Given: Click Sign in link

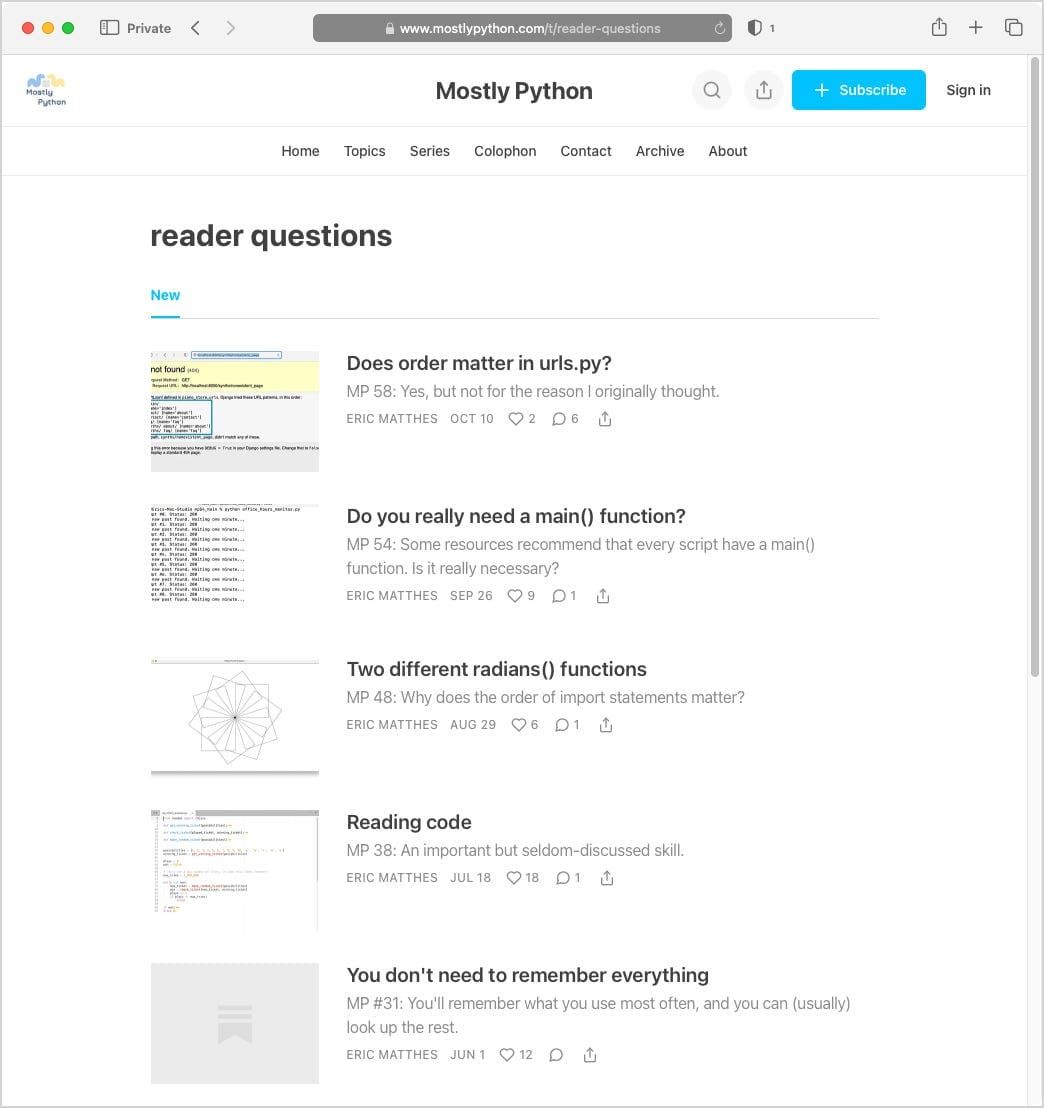Looking at the screenshot, I should pos(968,90).
